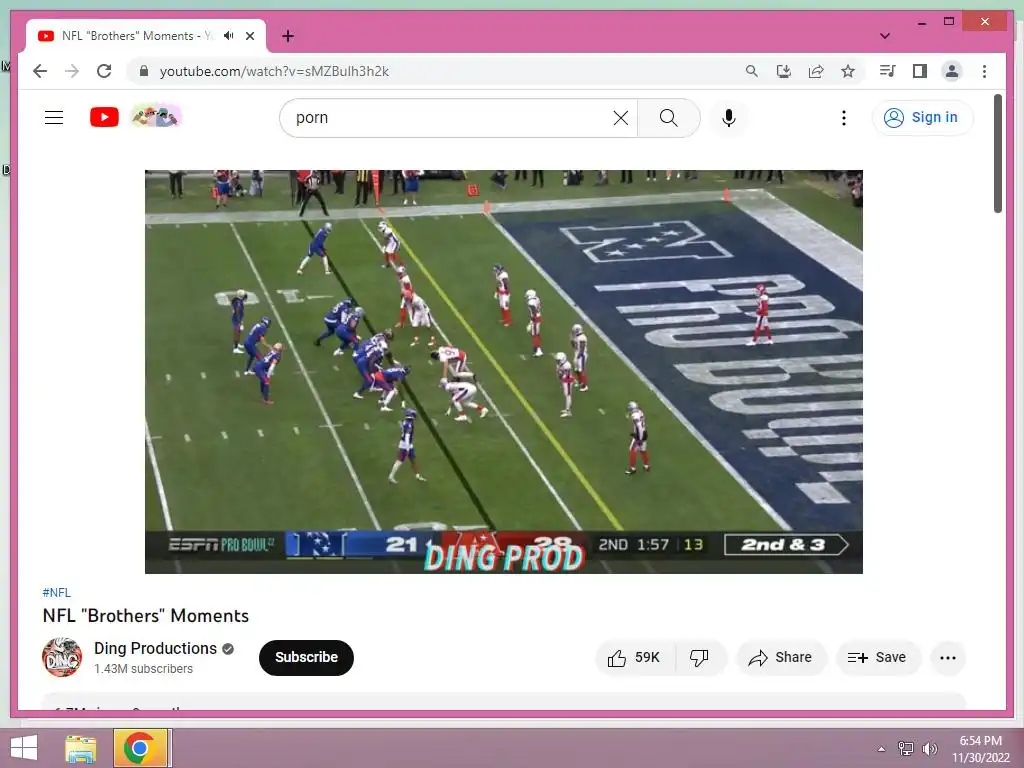Viewport: 1024px width, 768px height.
Task: Click the address bar URL
Action: (x=274, y=71)
